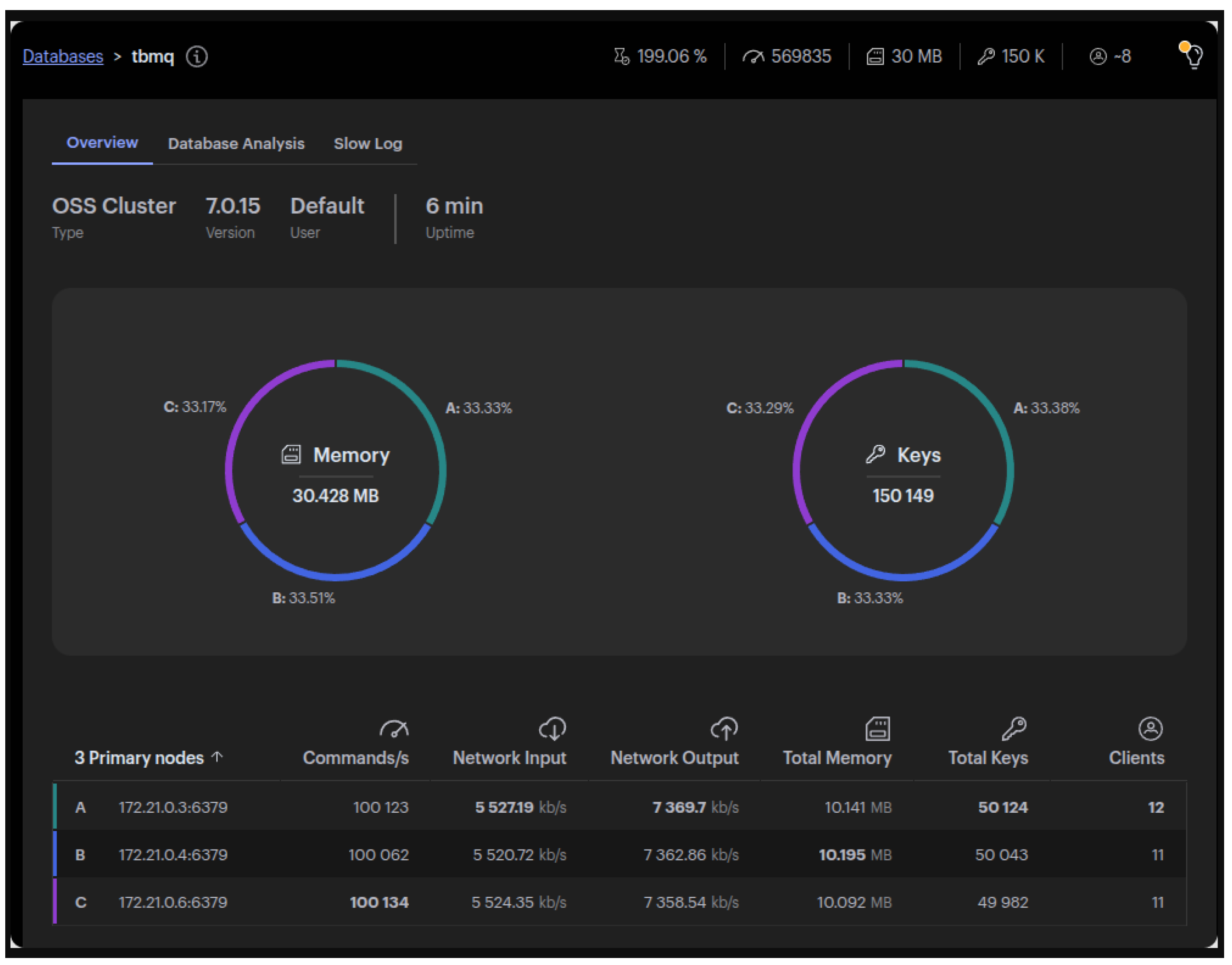Click 150 K keys value in header
The width and height of the screenshot is (1232, 965).
point(1023,56)
